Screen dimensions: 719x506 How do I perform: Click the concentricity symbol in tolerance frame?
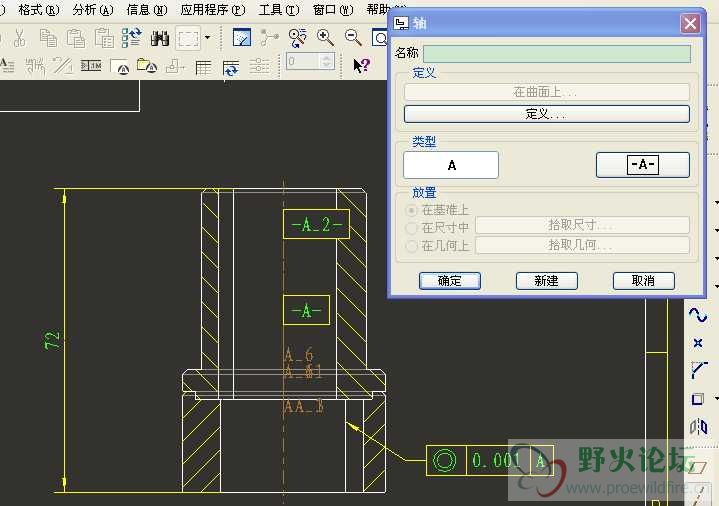[x=445, y=460]
